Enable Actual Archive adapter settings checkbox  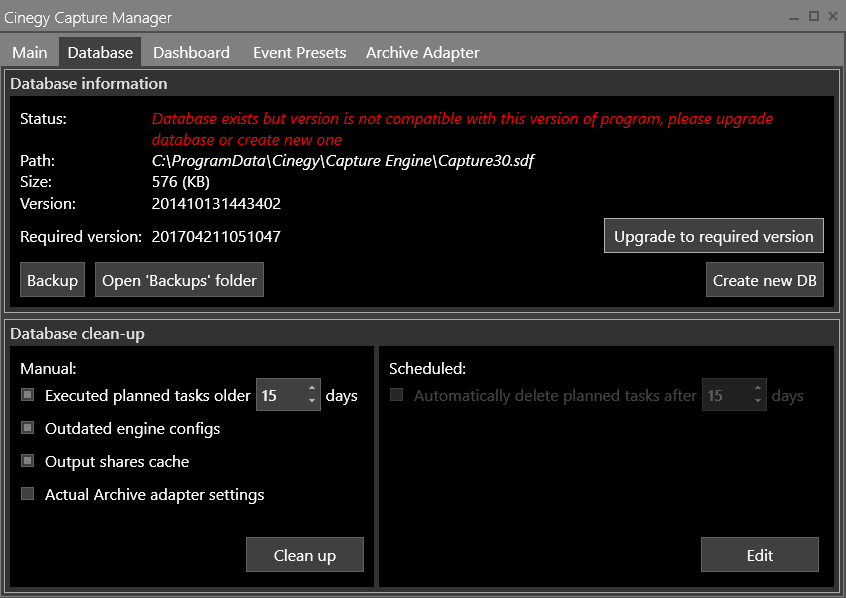28,494
